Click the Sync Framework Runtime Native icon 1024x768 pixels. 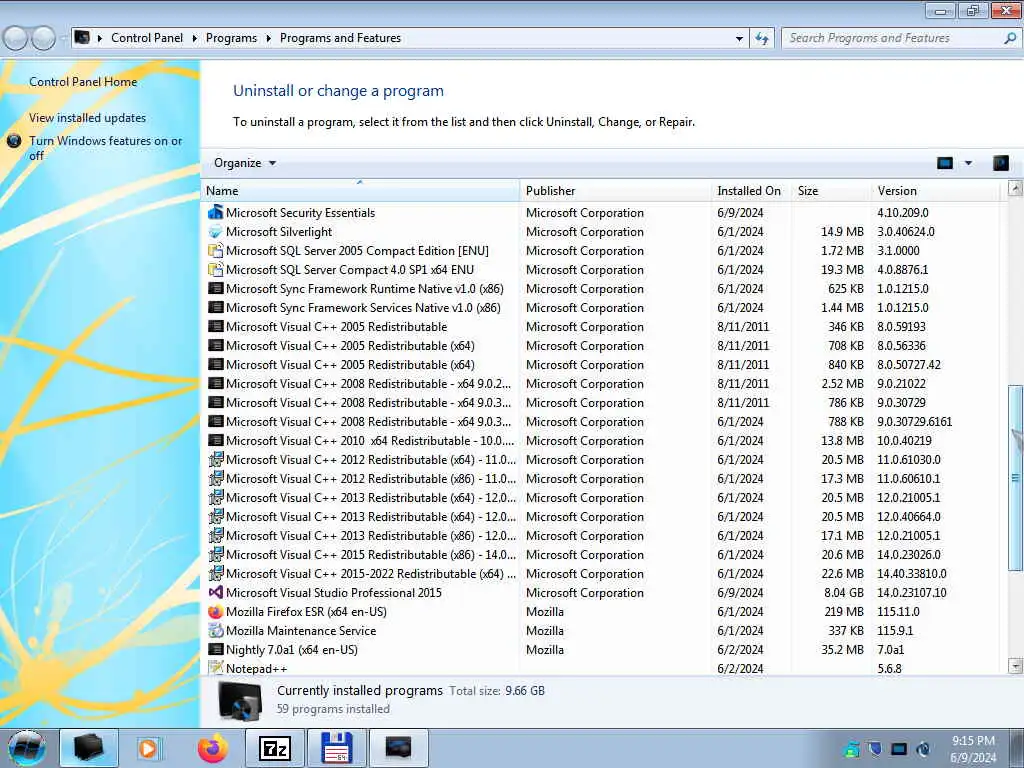[216, 288]
